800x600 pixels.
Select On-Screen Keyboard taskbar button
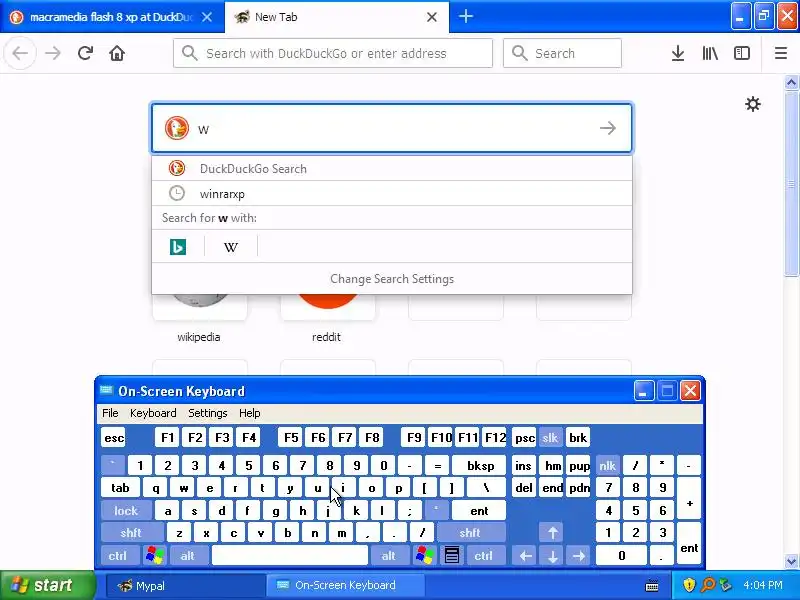coord(346,586)
